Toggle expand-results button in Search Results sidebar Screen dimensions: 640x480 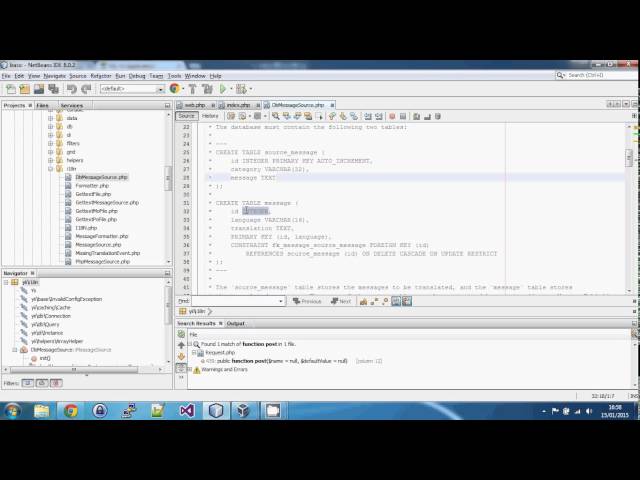[x=181, y=368]
